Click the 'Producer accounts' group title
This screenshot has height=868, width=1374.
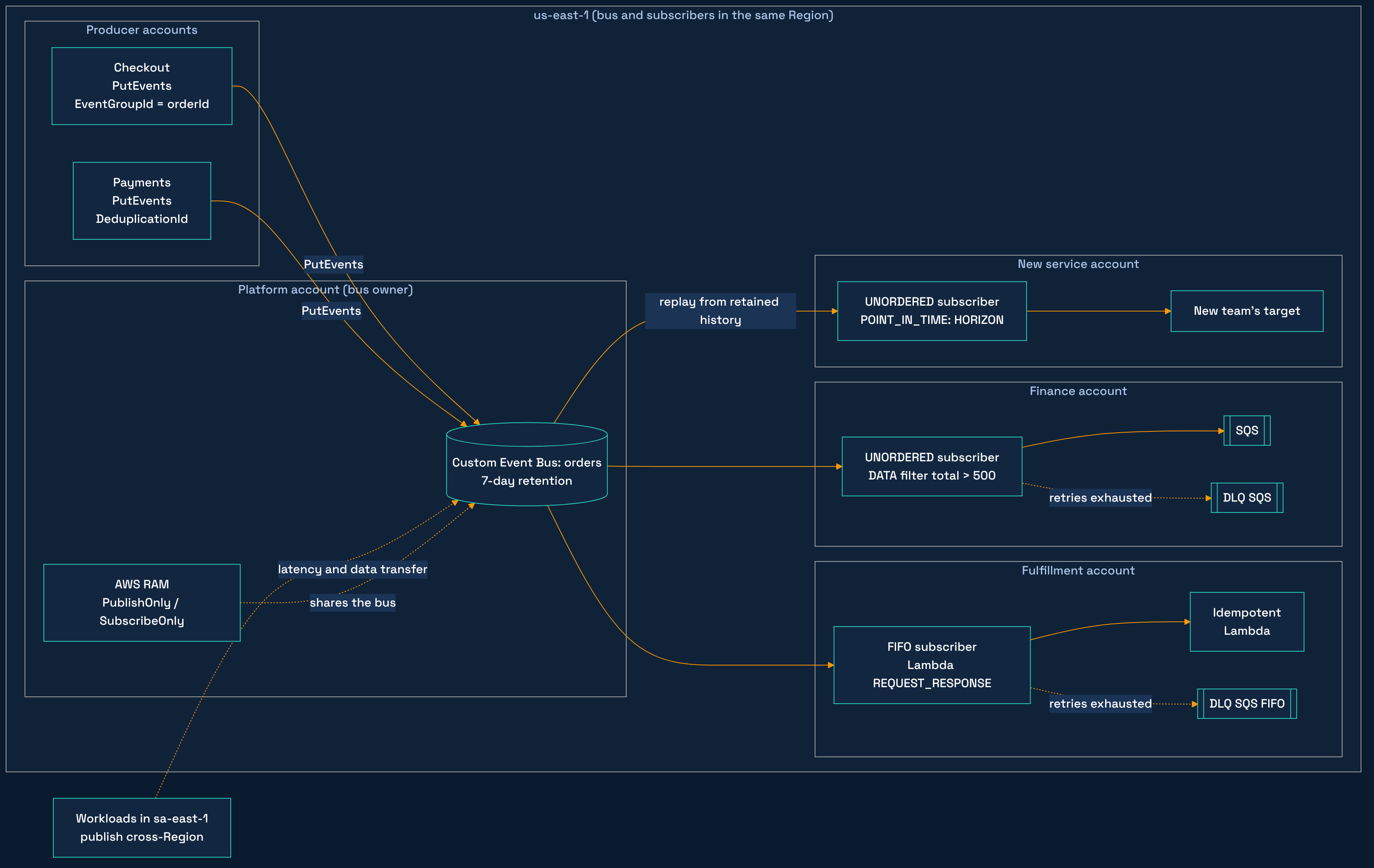click(141, 29)
